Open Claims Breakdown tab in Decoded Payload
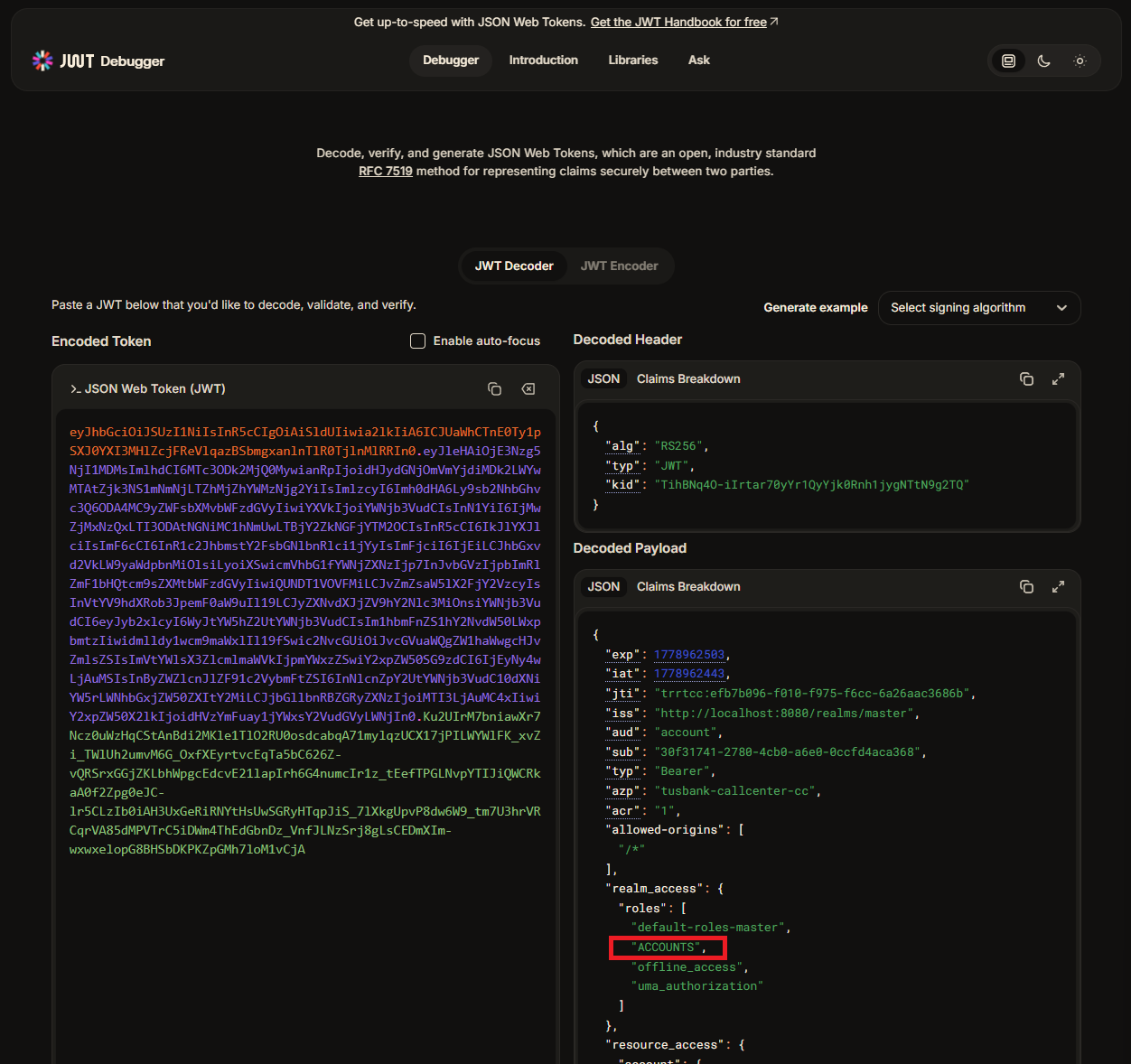1131x1064 pixels. coord(688,586)
